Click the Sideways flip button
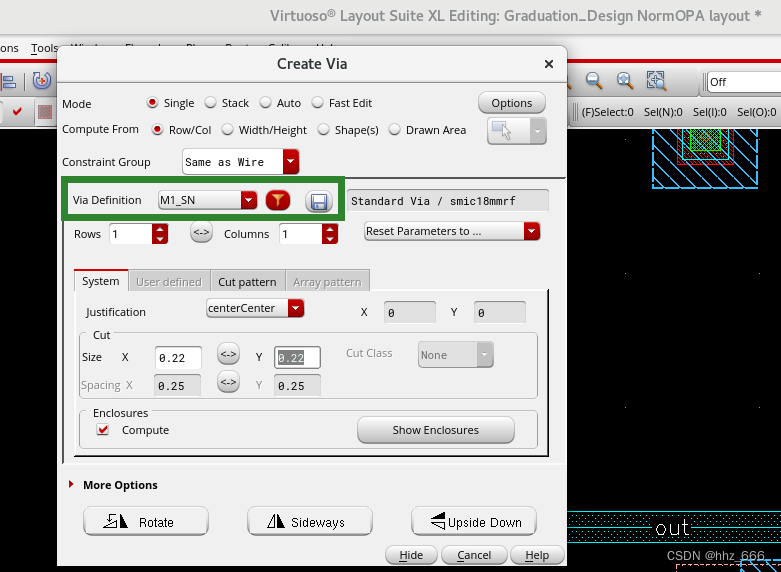 309,521
